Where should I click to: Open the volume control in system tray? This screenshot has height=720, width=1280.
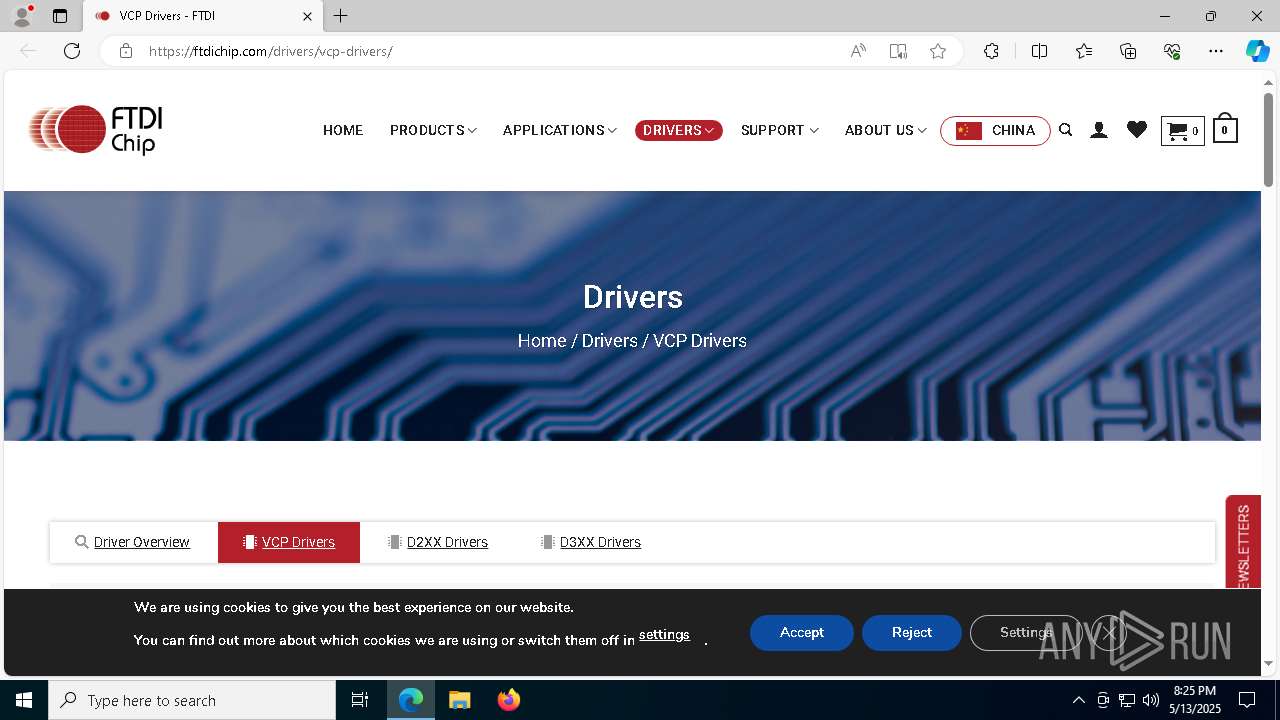click(x=1151, y=700)
